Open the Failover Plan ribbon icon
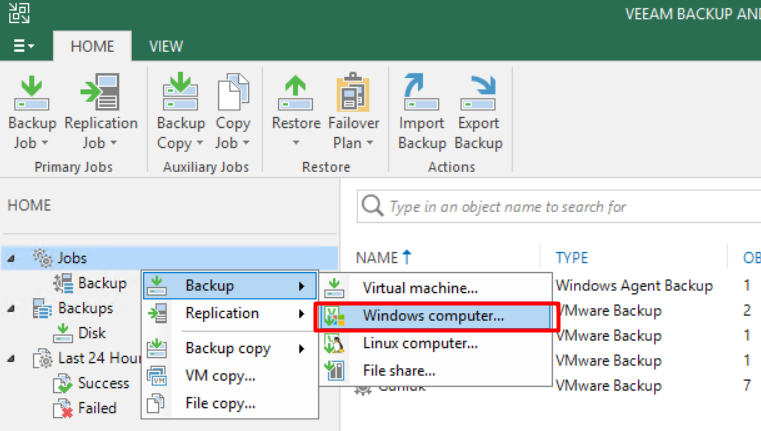 click(x=354, y=110)
